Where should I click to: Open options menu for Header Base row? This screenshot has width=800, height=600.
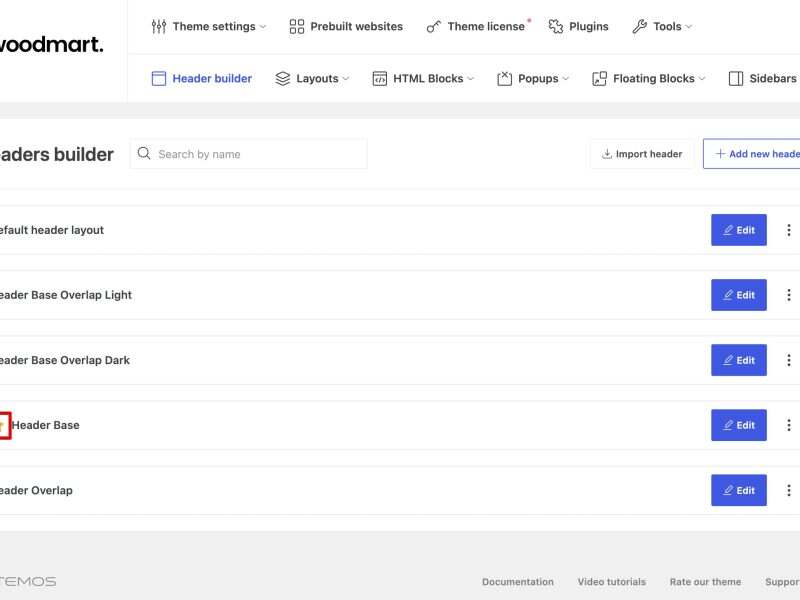[x=789, y=425]
